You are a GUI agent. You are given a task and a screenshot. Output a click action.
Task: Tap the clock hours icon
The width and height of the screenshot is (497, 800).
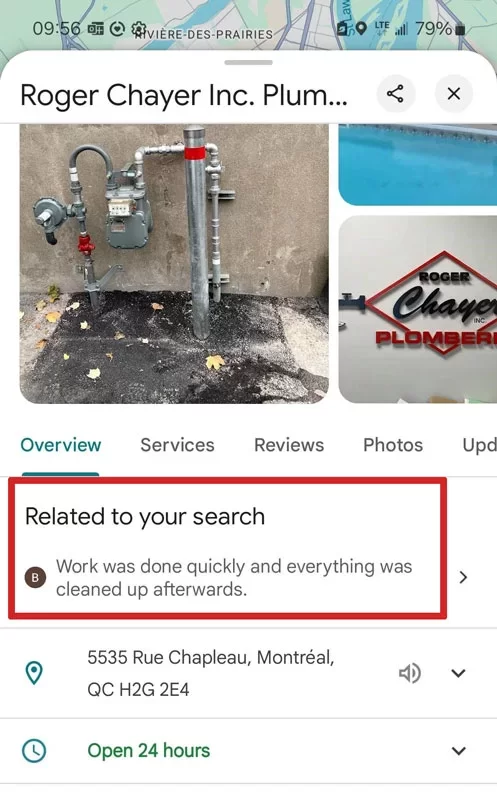click(34, 751)
